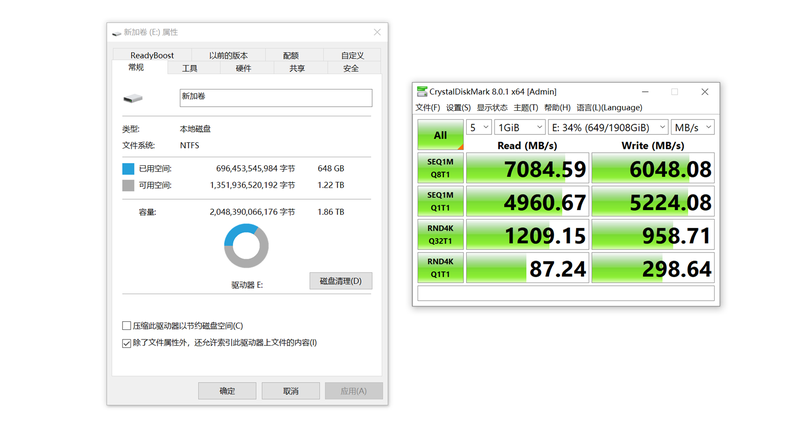Click the 确定 button

pos(227,391)
